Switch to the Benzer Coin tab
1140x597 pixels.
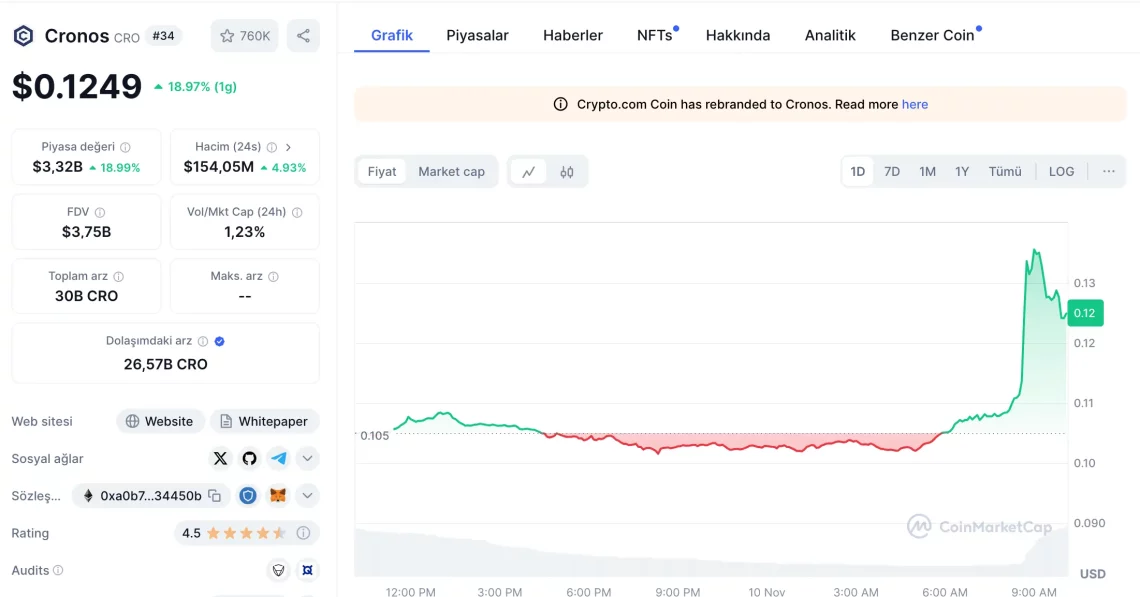[932, 36]
